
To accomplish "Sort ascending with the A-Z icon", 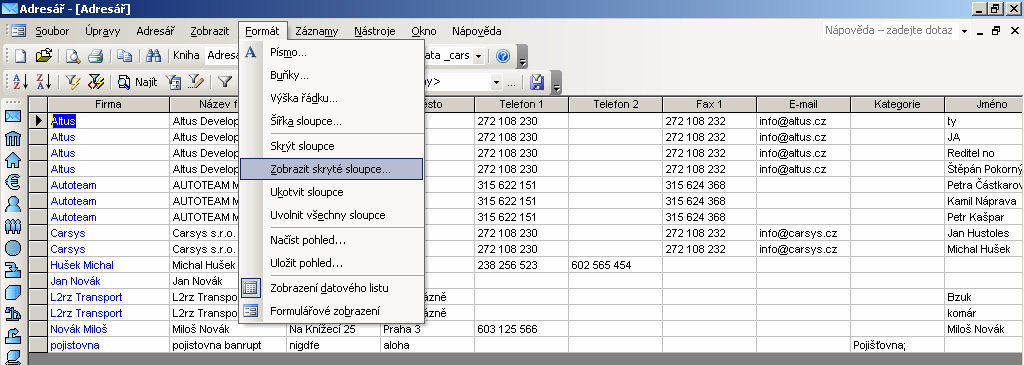I will [x=20, y=82].
